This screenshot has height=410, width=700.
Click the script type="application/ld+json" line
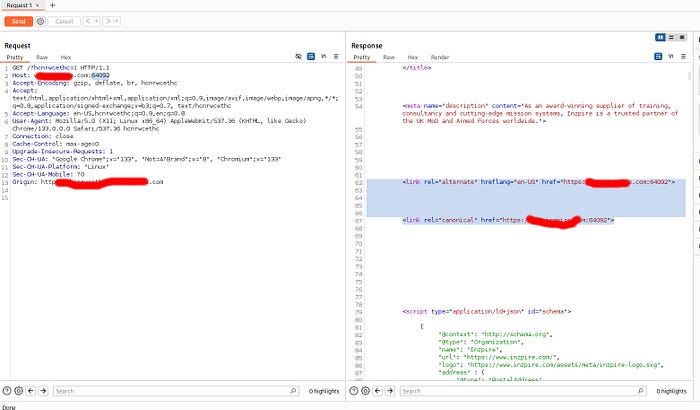tap(487, 312)
